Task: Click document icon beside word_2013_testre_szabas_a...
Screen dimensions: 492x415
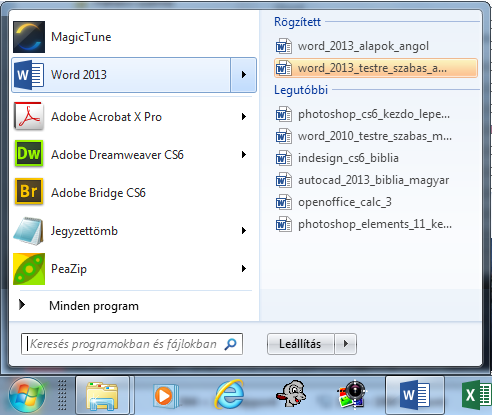Action: click(x=283, y=68)
